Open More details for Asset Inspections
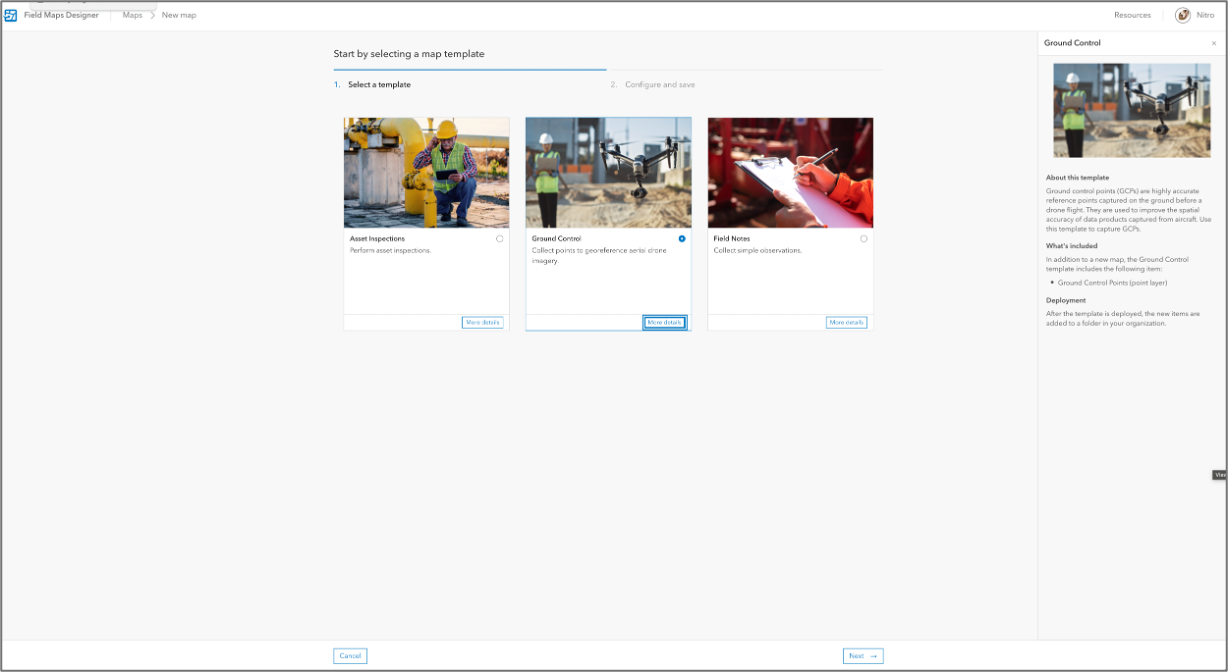 483,322
